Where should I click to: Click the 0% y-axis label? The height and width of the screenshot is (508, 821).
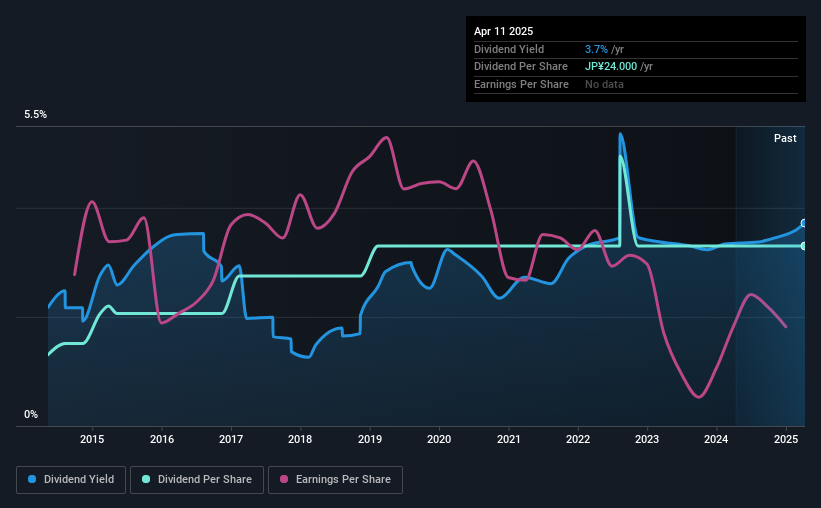[x=31, y=414]
